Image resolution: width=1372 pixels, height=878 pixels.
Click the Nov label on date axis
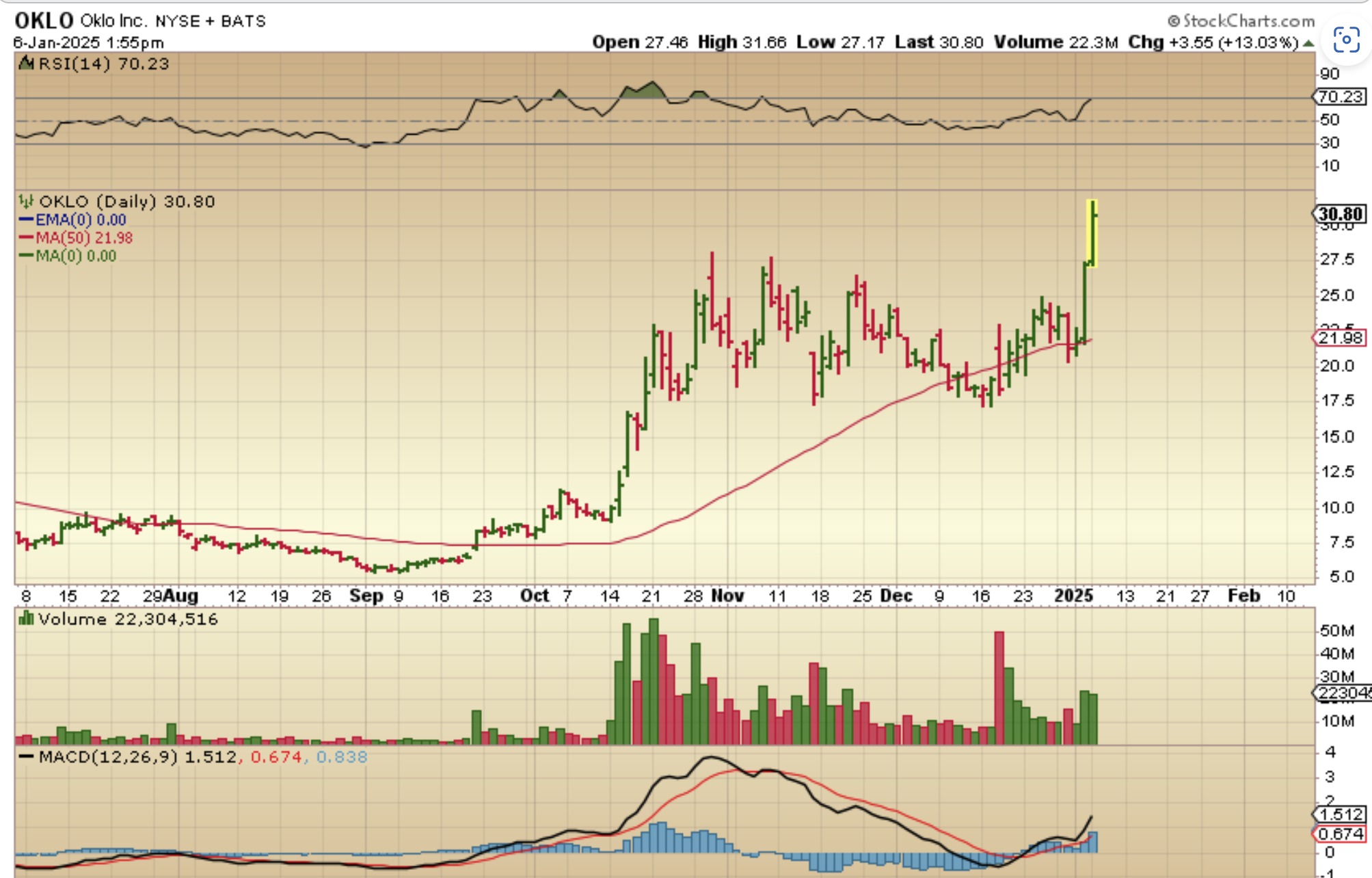click(727, 596)
